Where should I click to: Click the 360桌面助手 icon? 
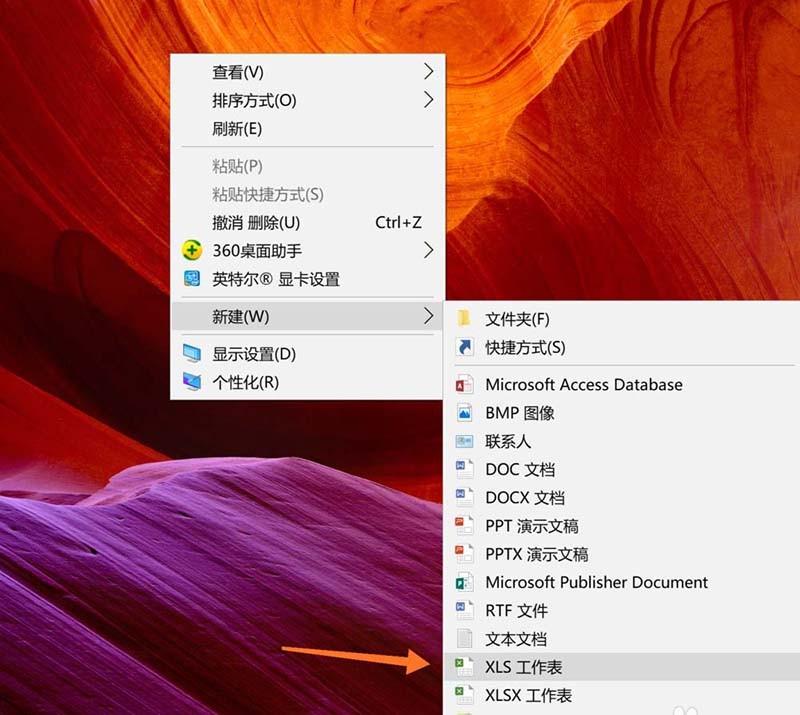click(x=190, y=251)
